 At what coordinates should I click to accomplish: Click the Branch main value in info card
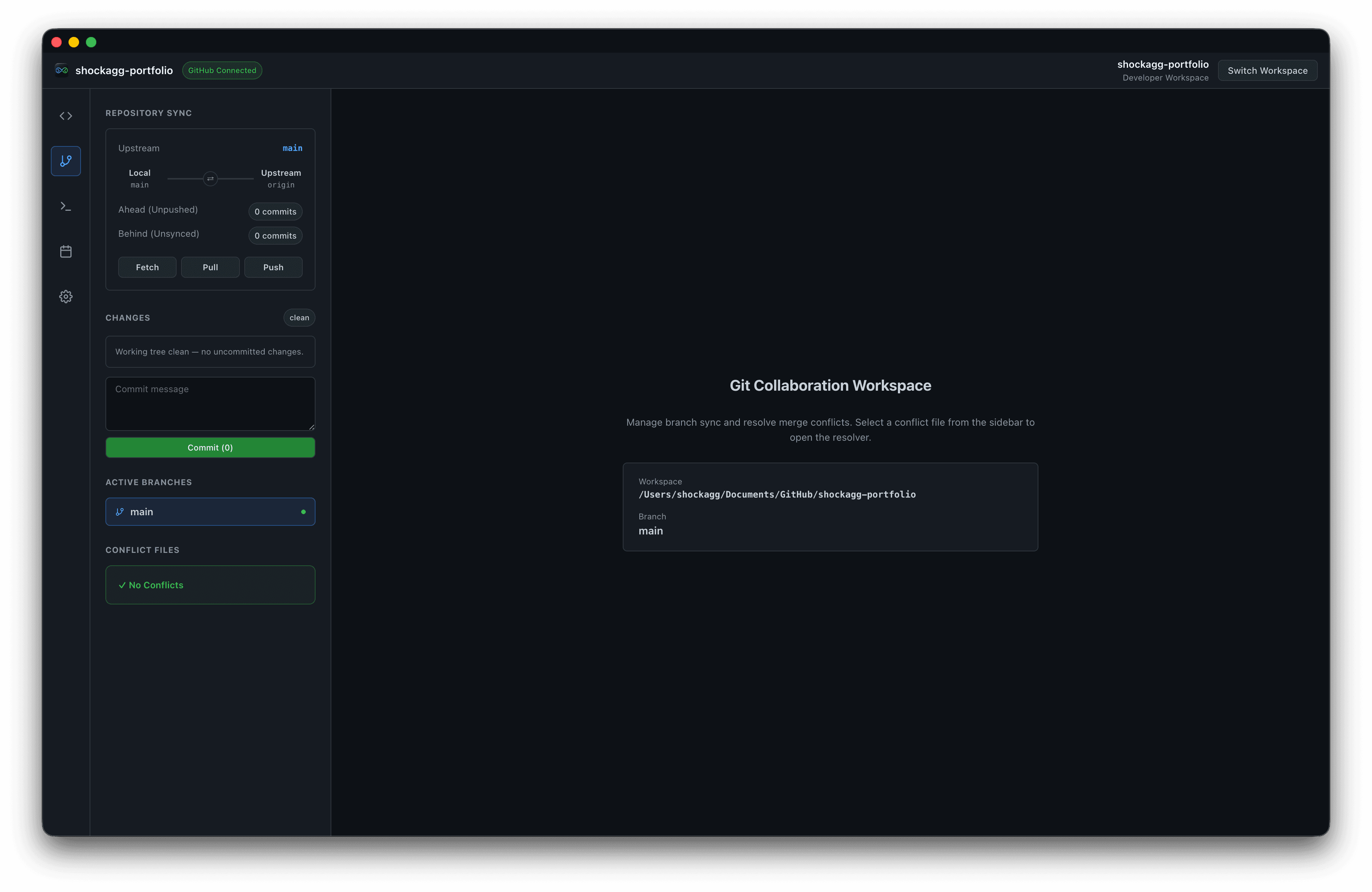(651, 531)
